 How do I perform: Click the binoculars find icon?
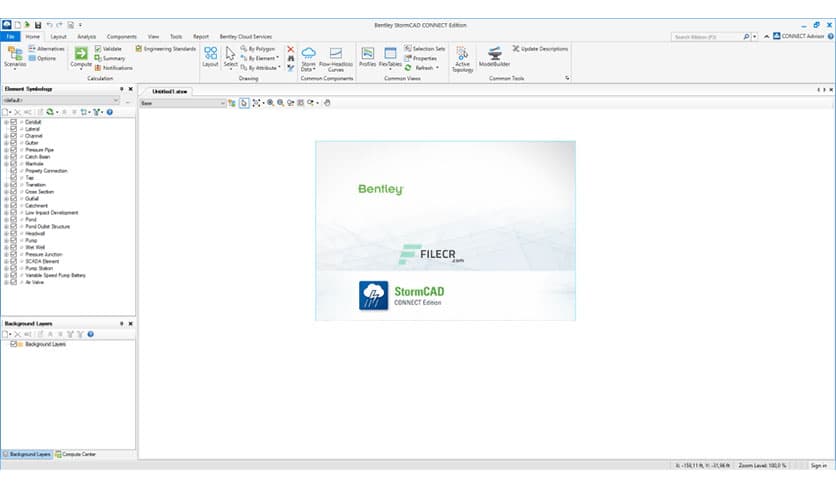(291, 59)
